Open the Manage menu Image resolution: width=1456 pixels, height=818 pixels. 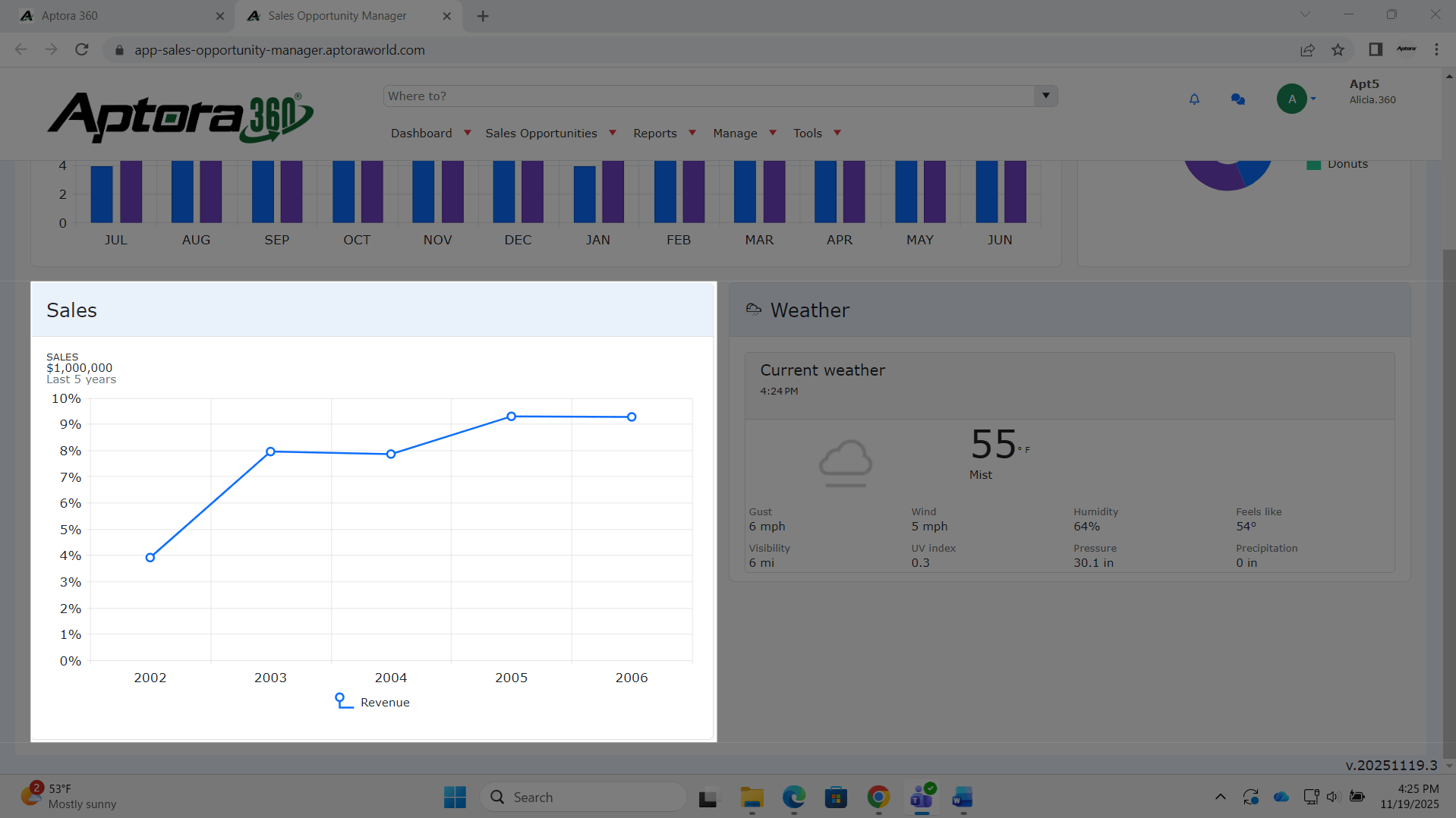[x=743, y=134]
